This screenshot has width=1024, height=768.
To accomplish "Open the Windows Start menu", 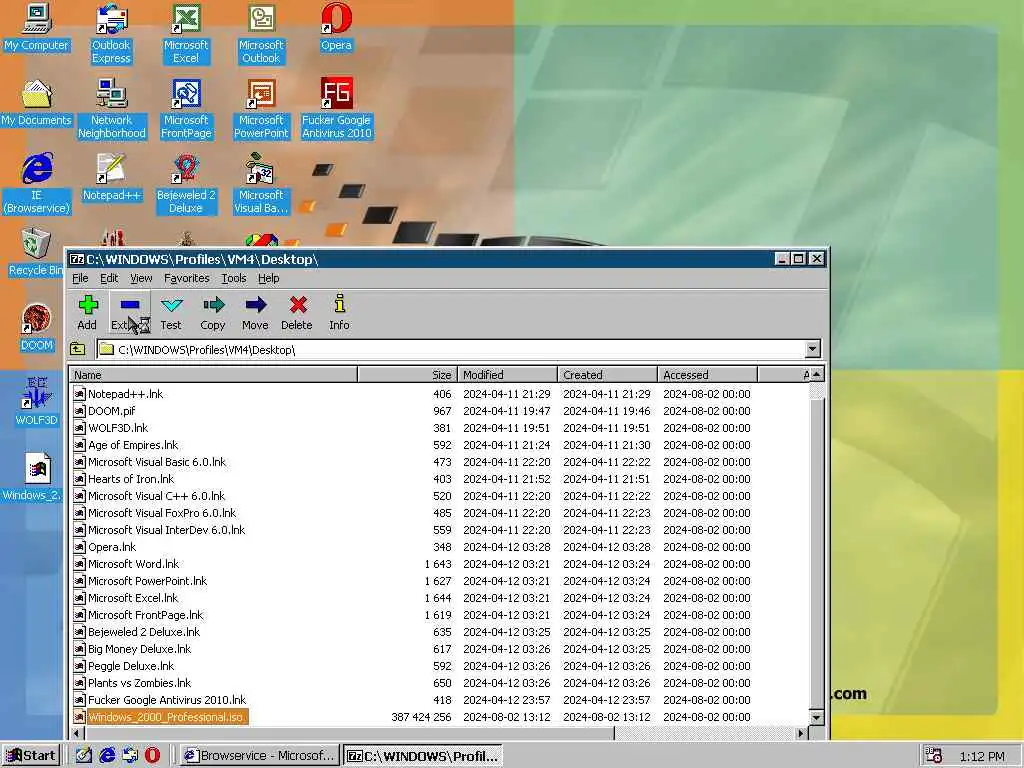I will pos(31,756).
